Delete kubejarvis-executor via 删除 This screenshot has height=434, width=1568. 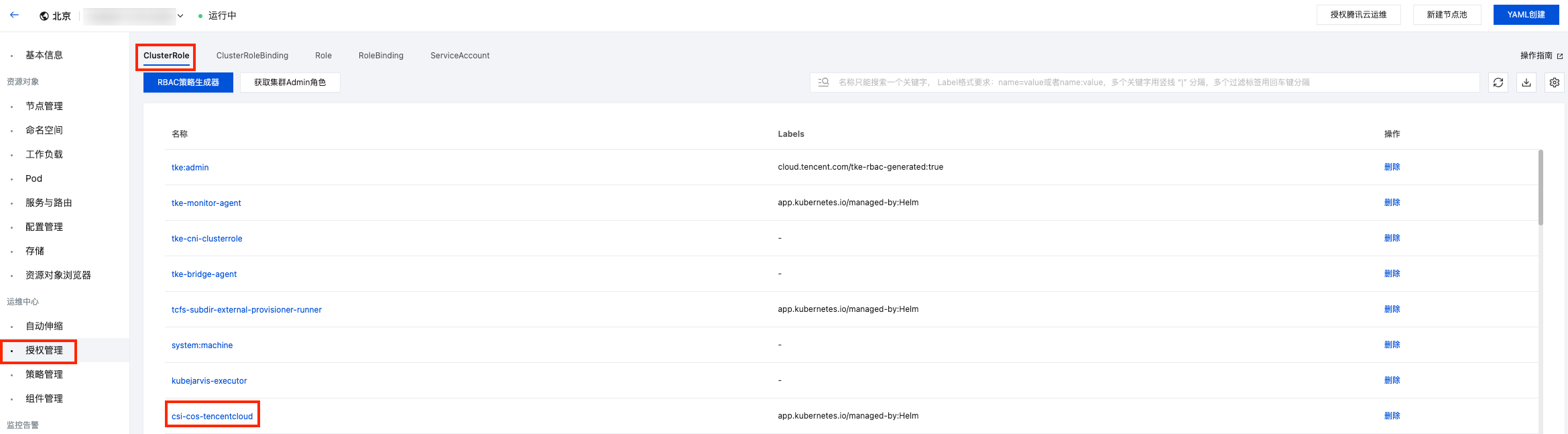coord(1392,380)
